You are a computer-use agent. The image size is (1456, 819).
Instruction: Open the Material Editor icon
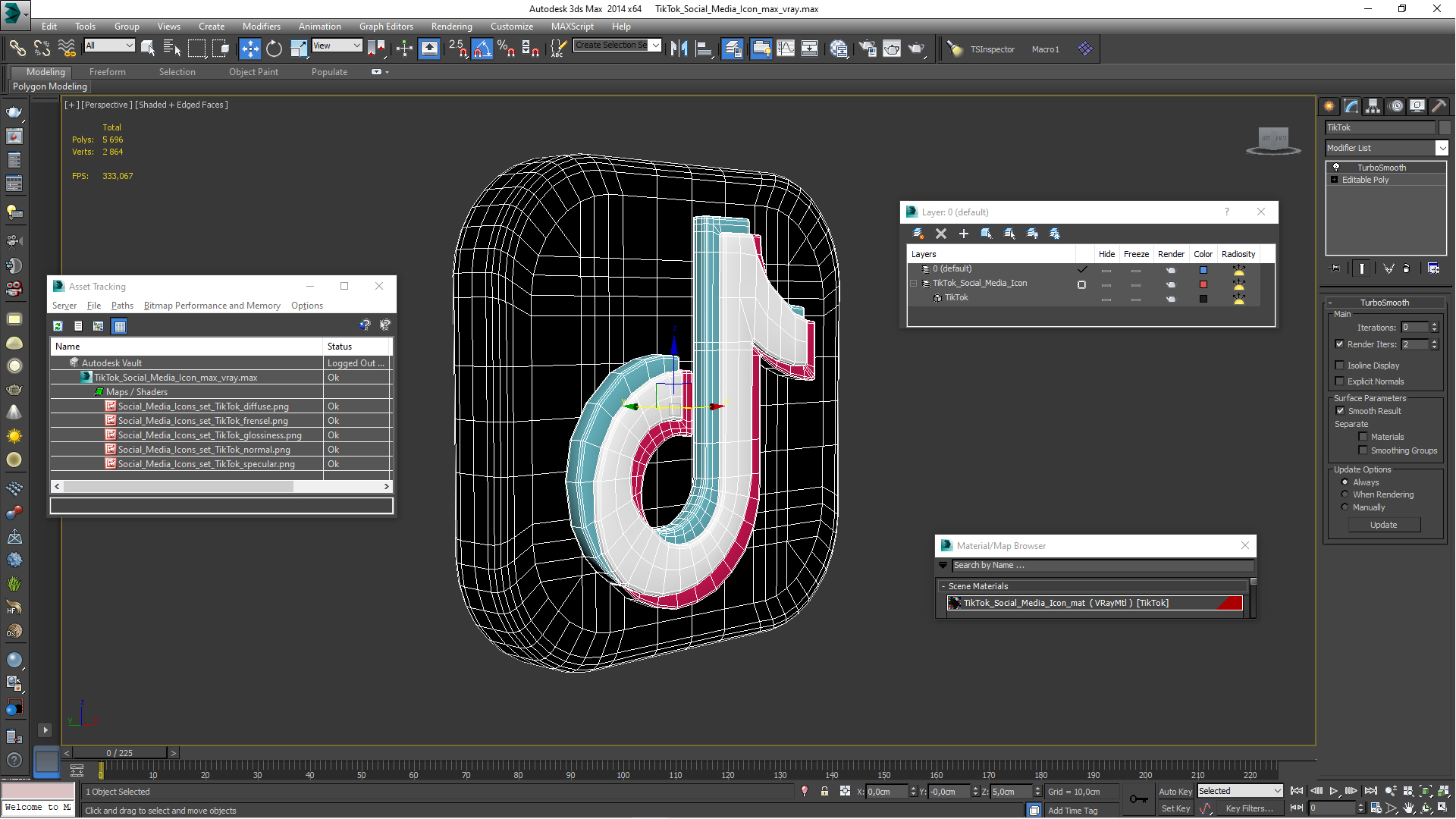coord(839,49)
